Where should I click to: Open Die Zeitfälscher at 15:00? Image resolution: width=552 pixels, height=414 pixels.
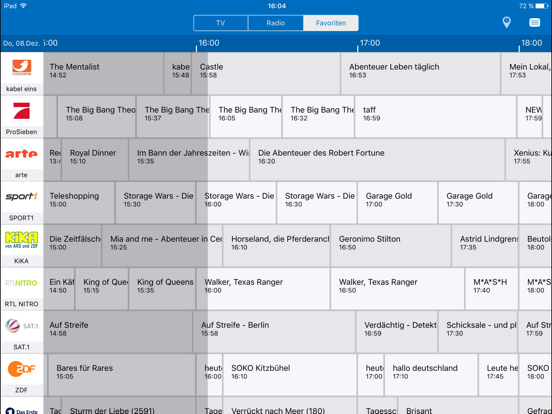pyautogui.click(x=73, y=245)
